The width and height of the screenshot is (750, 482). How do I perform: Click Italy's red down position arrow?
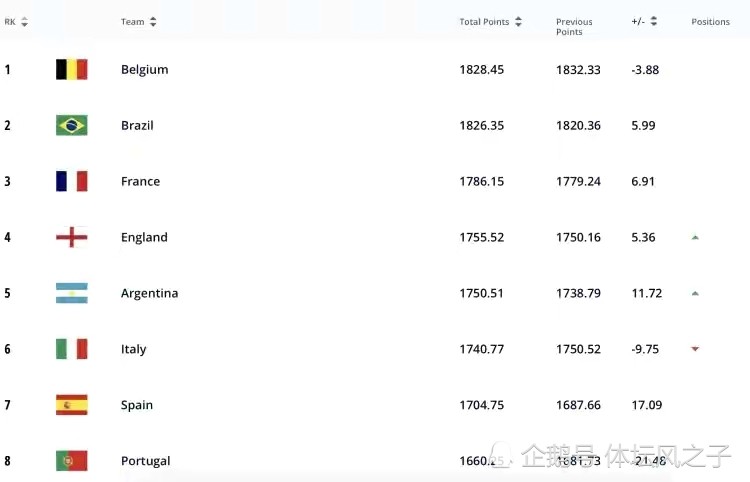click(x=695, y=349)
